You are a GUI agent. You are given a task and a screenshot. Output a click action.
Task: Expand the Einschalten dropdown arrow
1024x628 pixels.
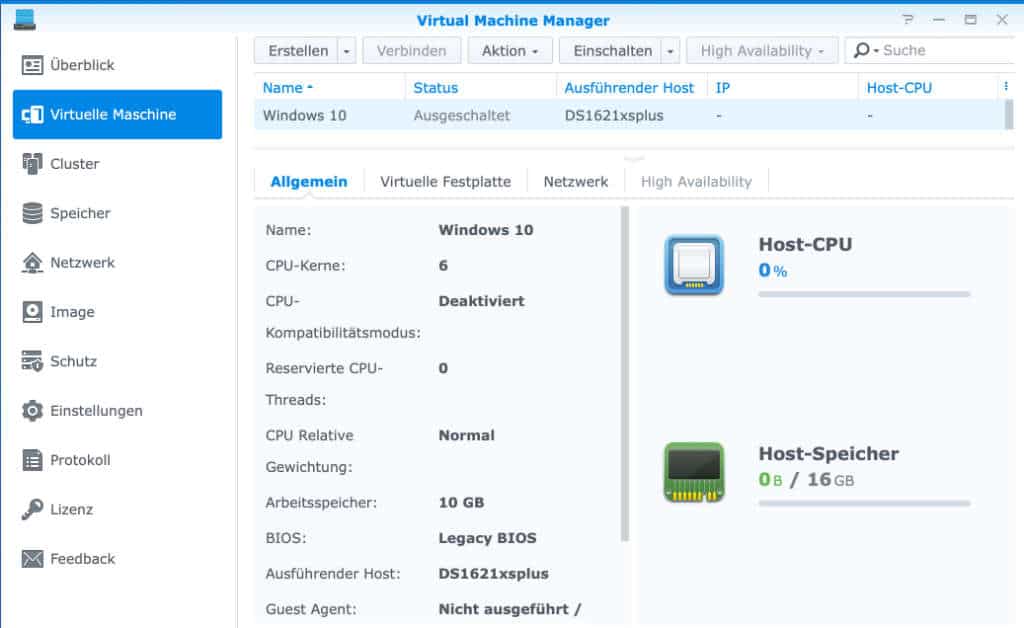tap(670, 51)
